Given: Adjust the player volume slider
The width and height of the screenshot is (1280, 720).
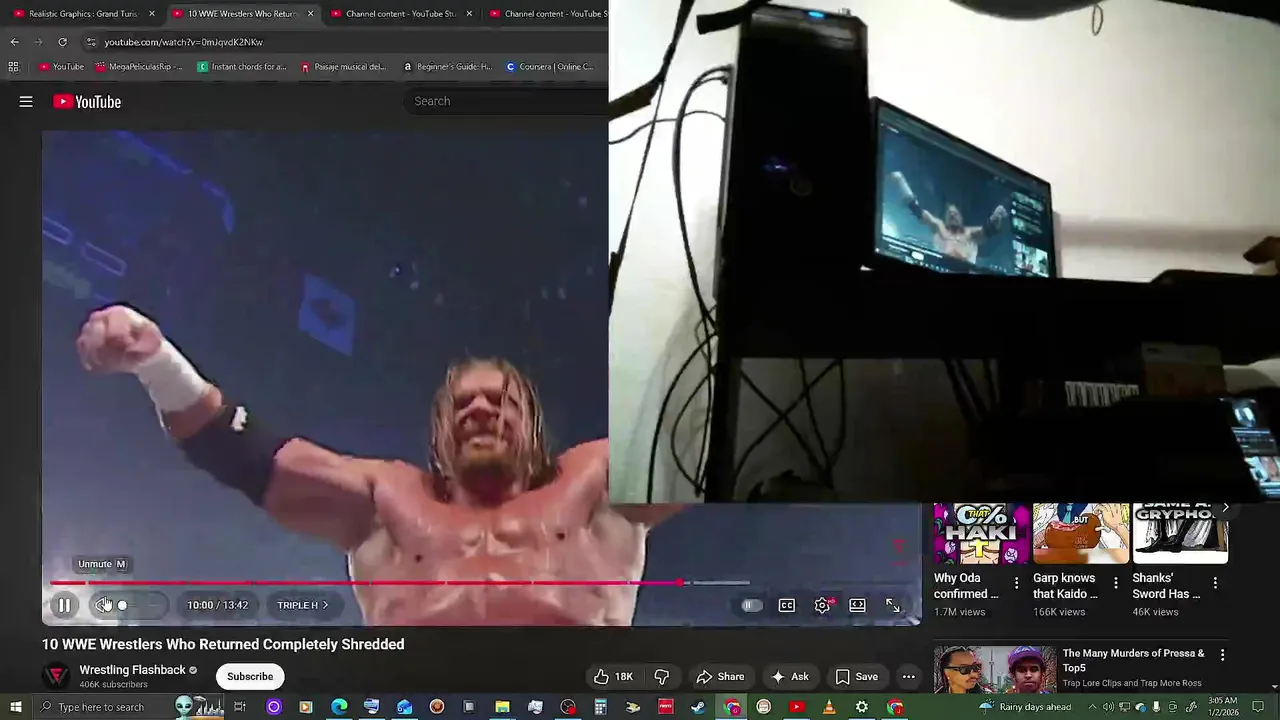Looking at the screenshot, I should (138, 605).
